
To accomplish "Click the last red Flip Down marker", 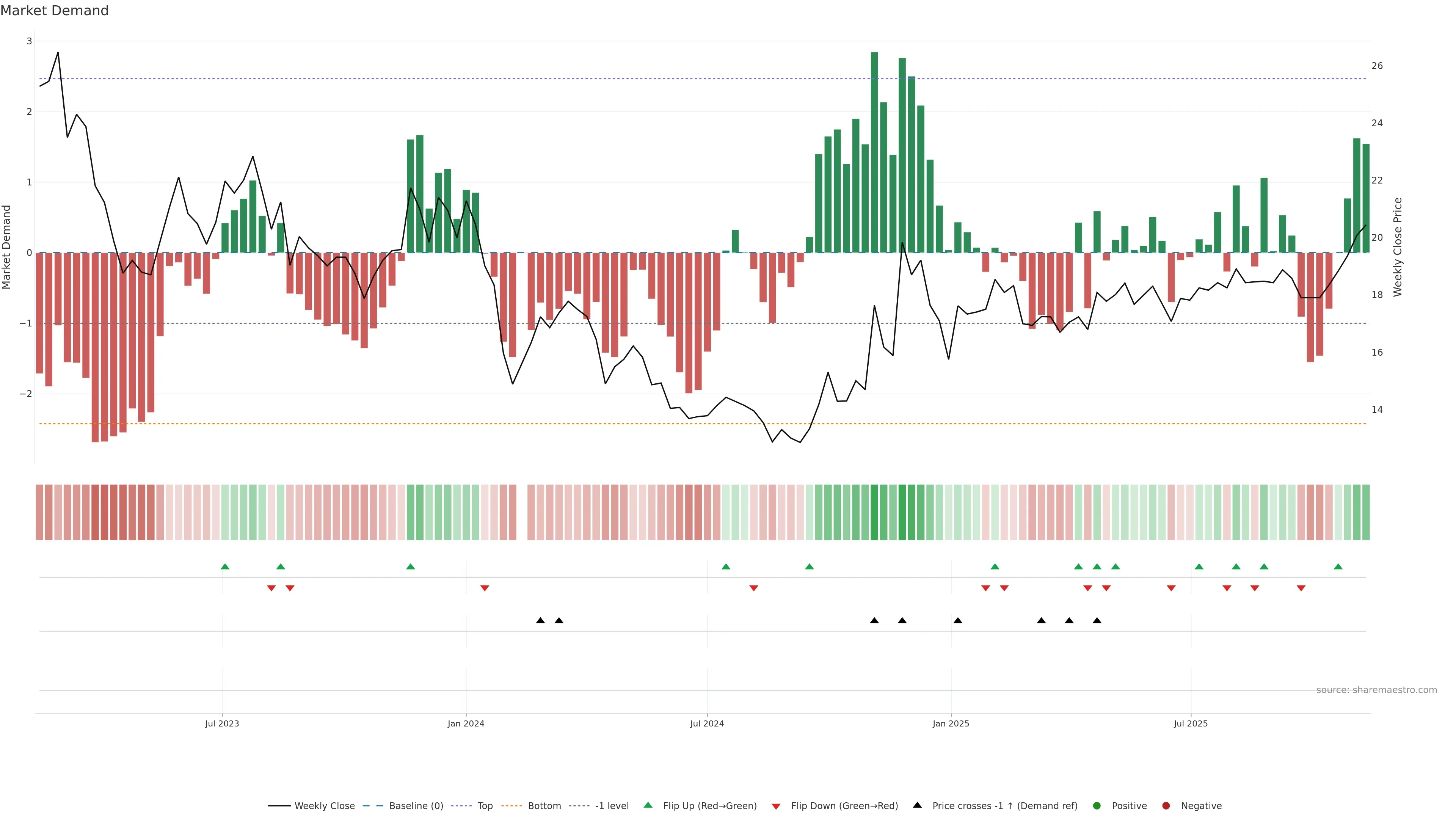I will [x=1301, y=588].
